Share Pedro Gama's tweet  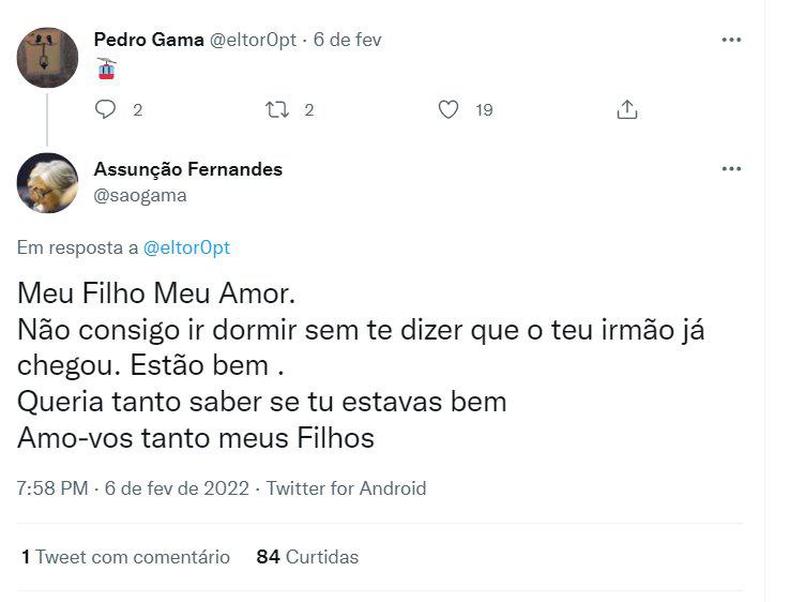pyautogui.click(x=627, y=110)
